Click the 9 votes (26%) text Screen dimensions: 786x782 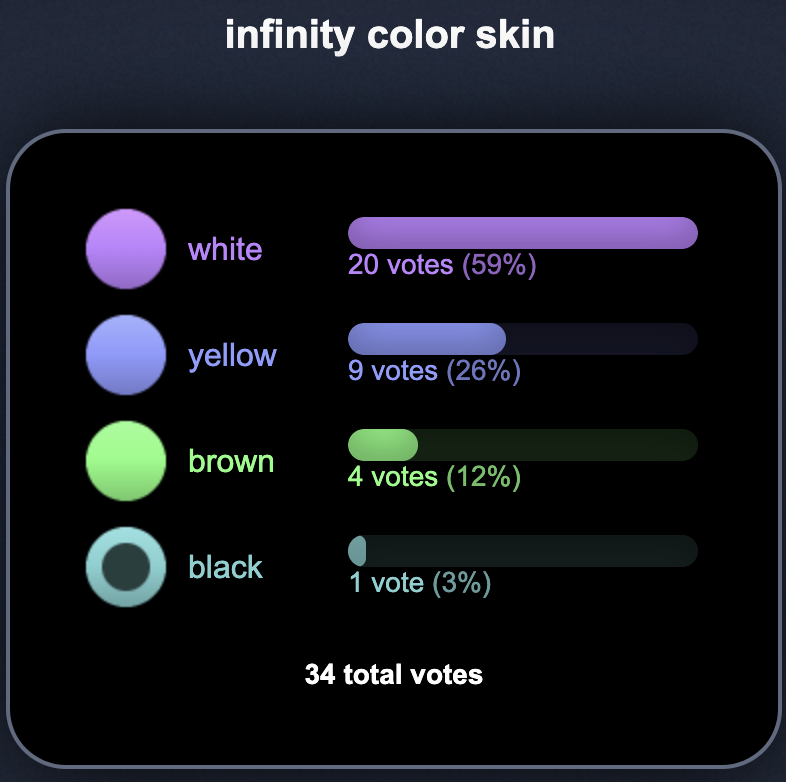tap(435, 371)
